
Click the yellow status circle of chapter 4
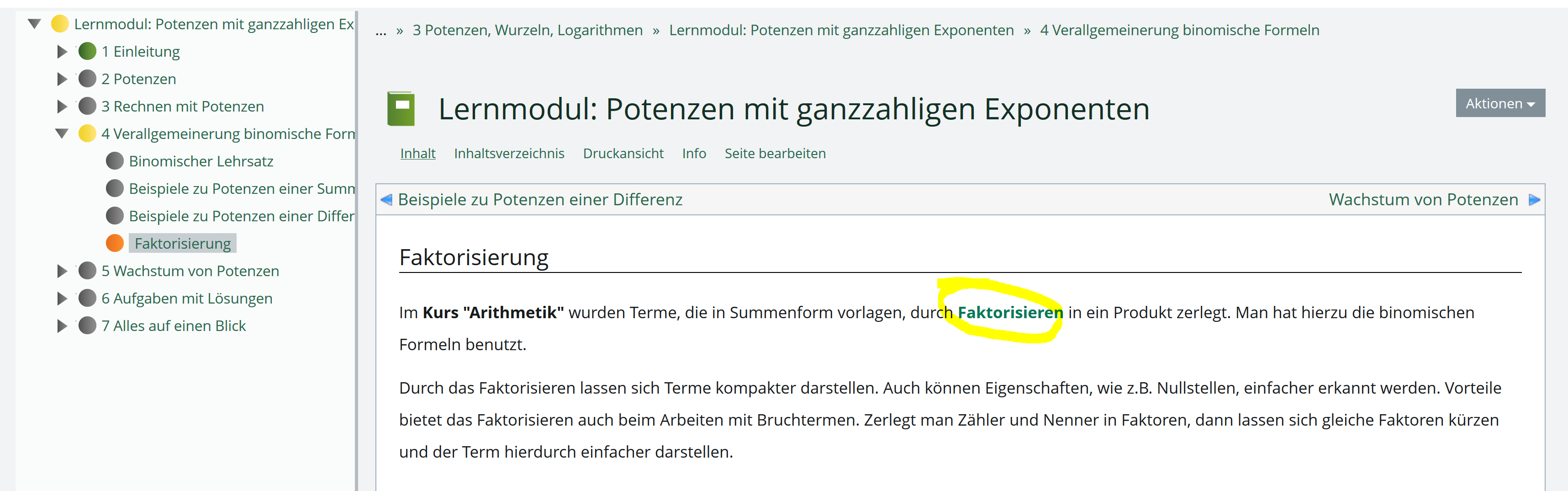[88, 133]
